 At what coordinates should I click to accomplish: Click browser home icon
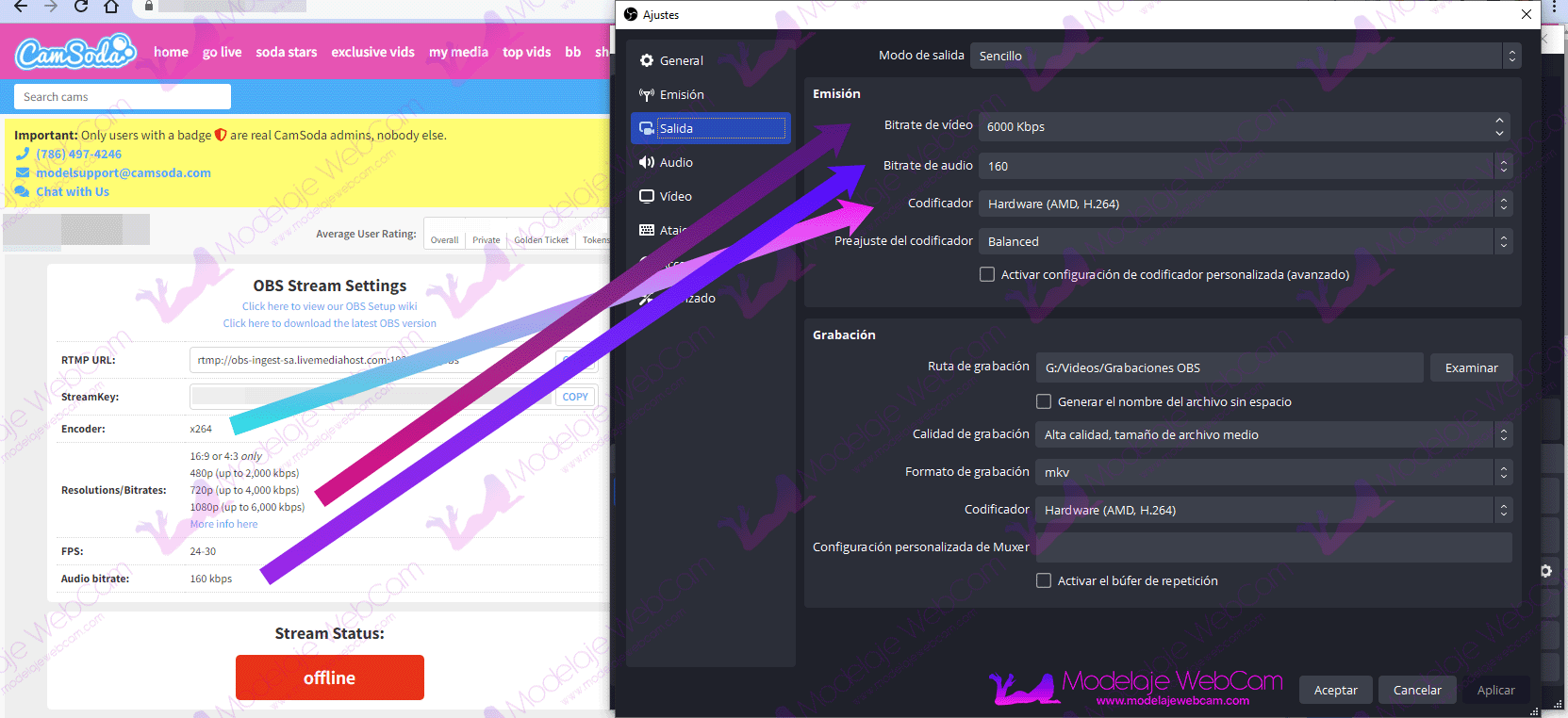pyautogui.click(x=111, y=6)
